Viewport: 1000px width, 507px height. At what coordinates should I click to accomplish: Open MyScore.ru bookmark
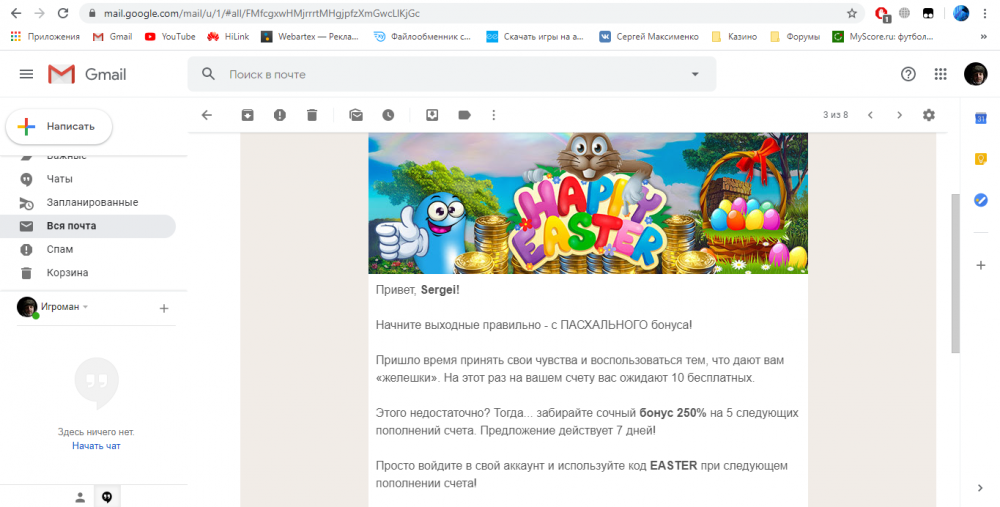(883, 37)
